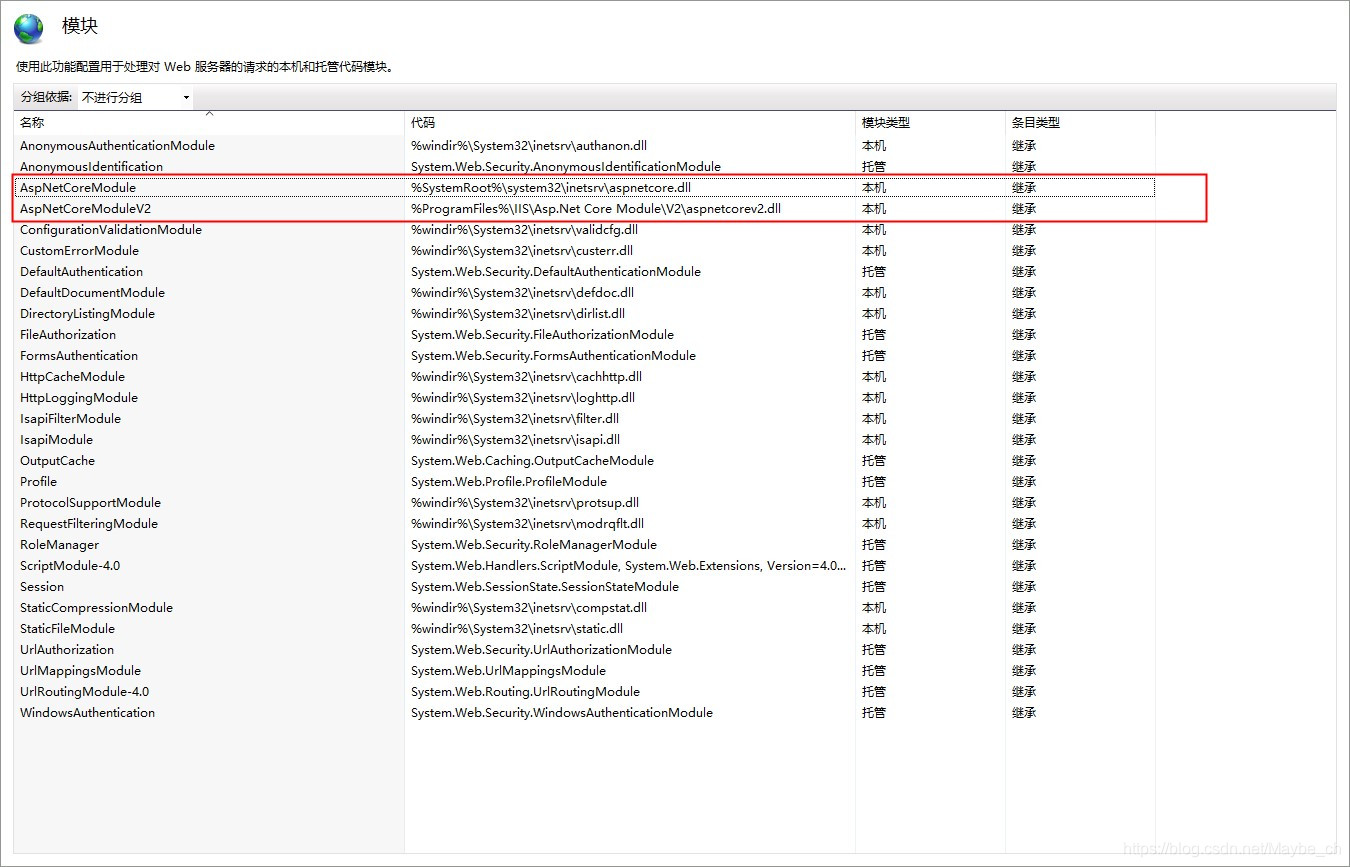Click System.Web.Profile.ProfileModule code cell
The width and height of the screenshot is (1350, 867).
509,481
